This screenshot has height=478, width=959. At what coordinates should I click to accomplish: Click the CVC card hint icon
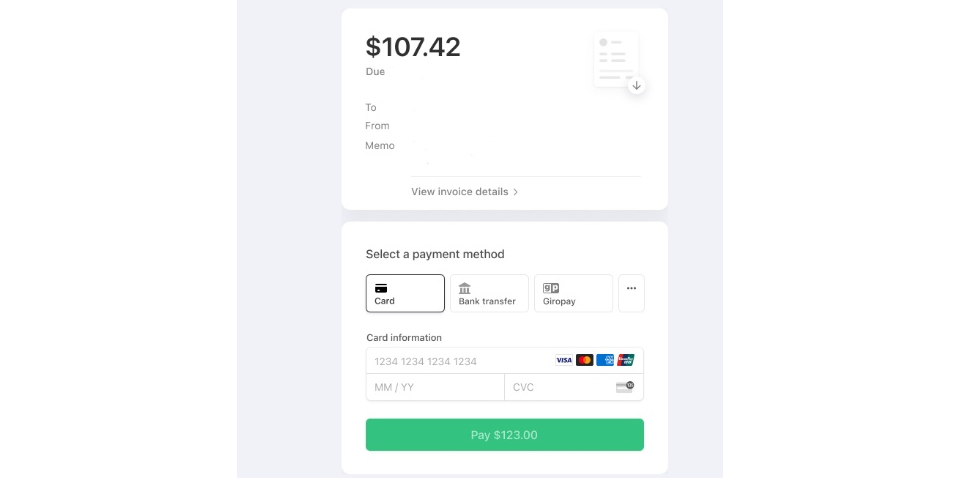625,387
